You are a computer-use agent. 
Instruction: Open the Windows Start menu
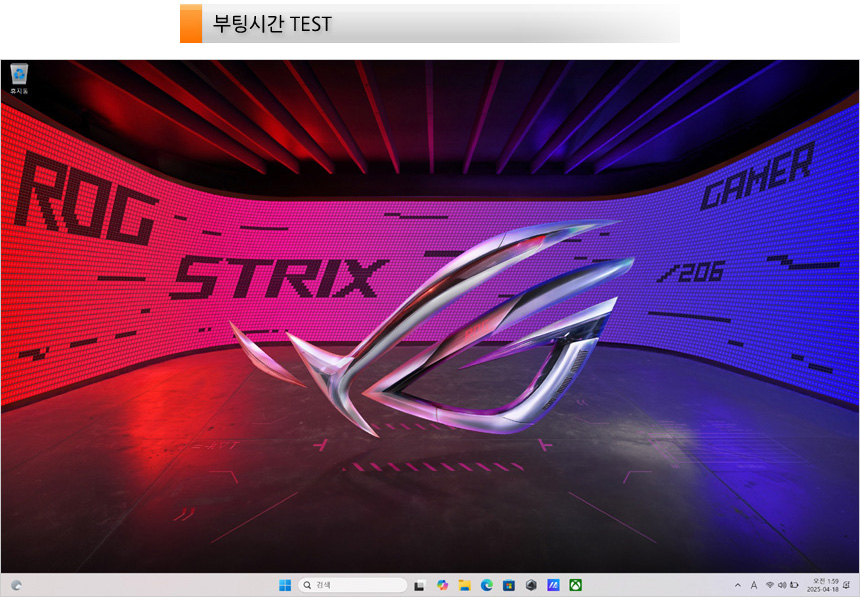pos(285,585)
